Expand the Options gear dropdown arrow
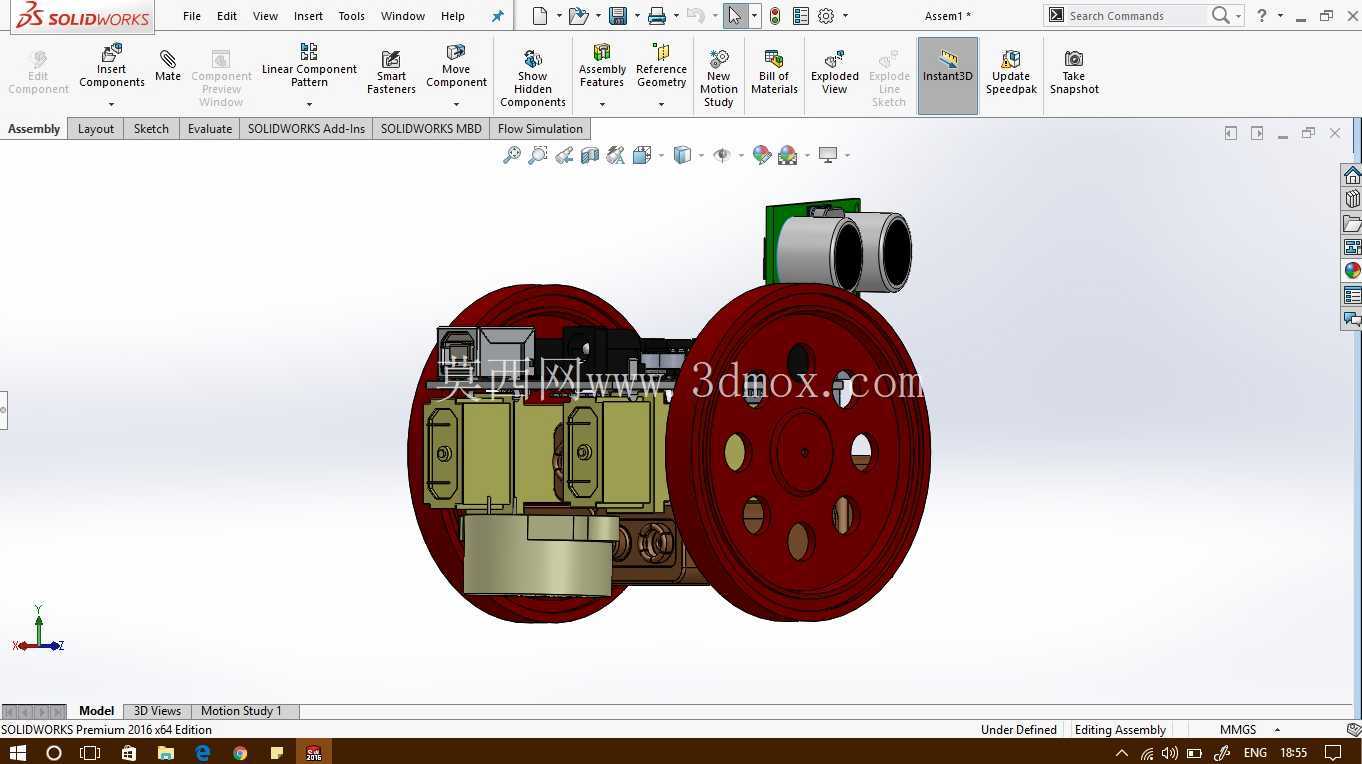The width and height of the screenshot is (1362, 764). pos(845,16)
